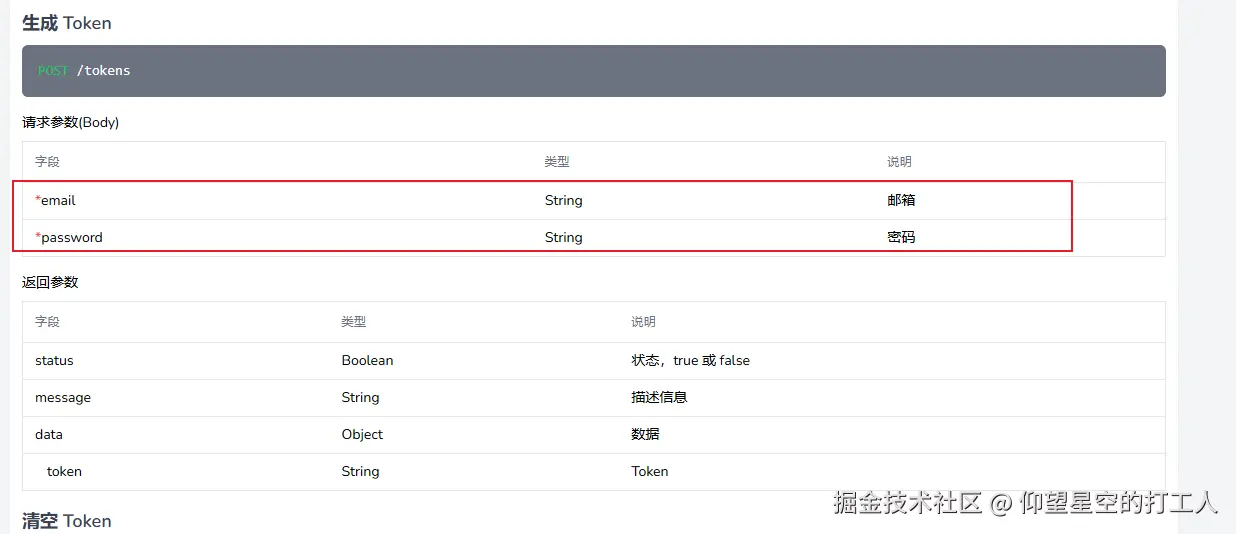
Task: Click String type in password row
Action: [x=563, y=237]
